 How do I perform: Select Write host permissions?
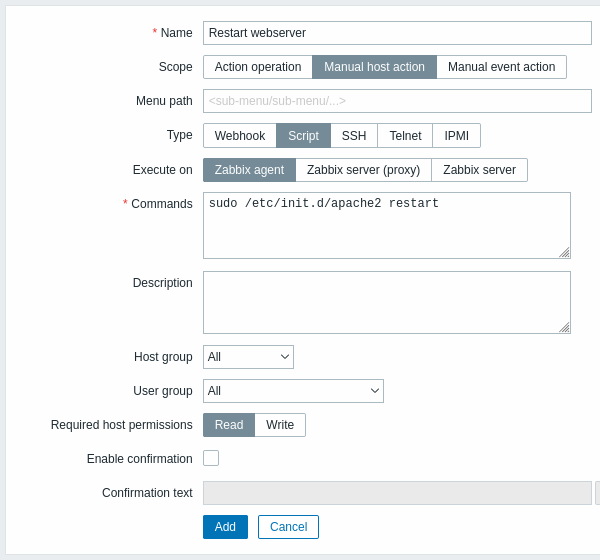tap(280, 425)
